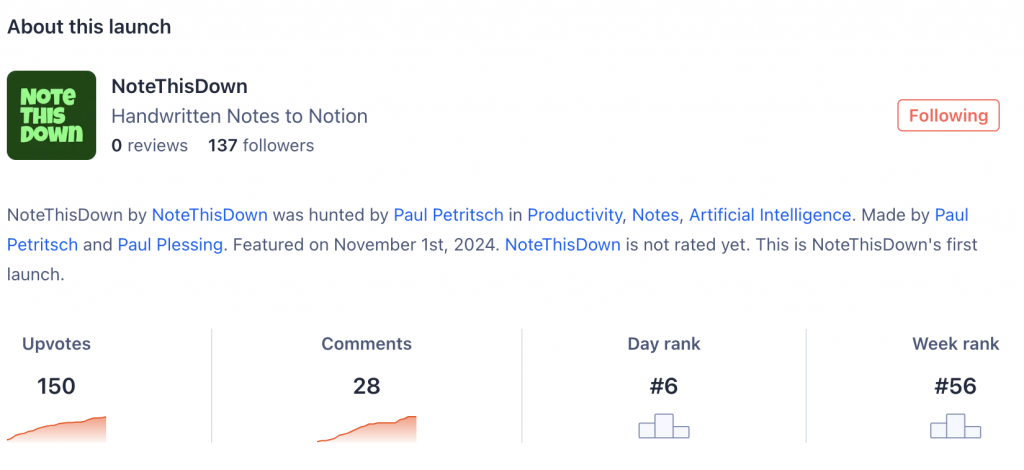Click the 28 comments count

[x=366, y=386]
